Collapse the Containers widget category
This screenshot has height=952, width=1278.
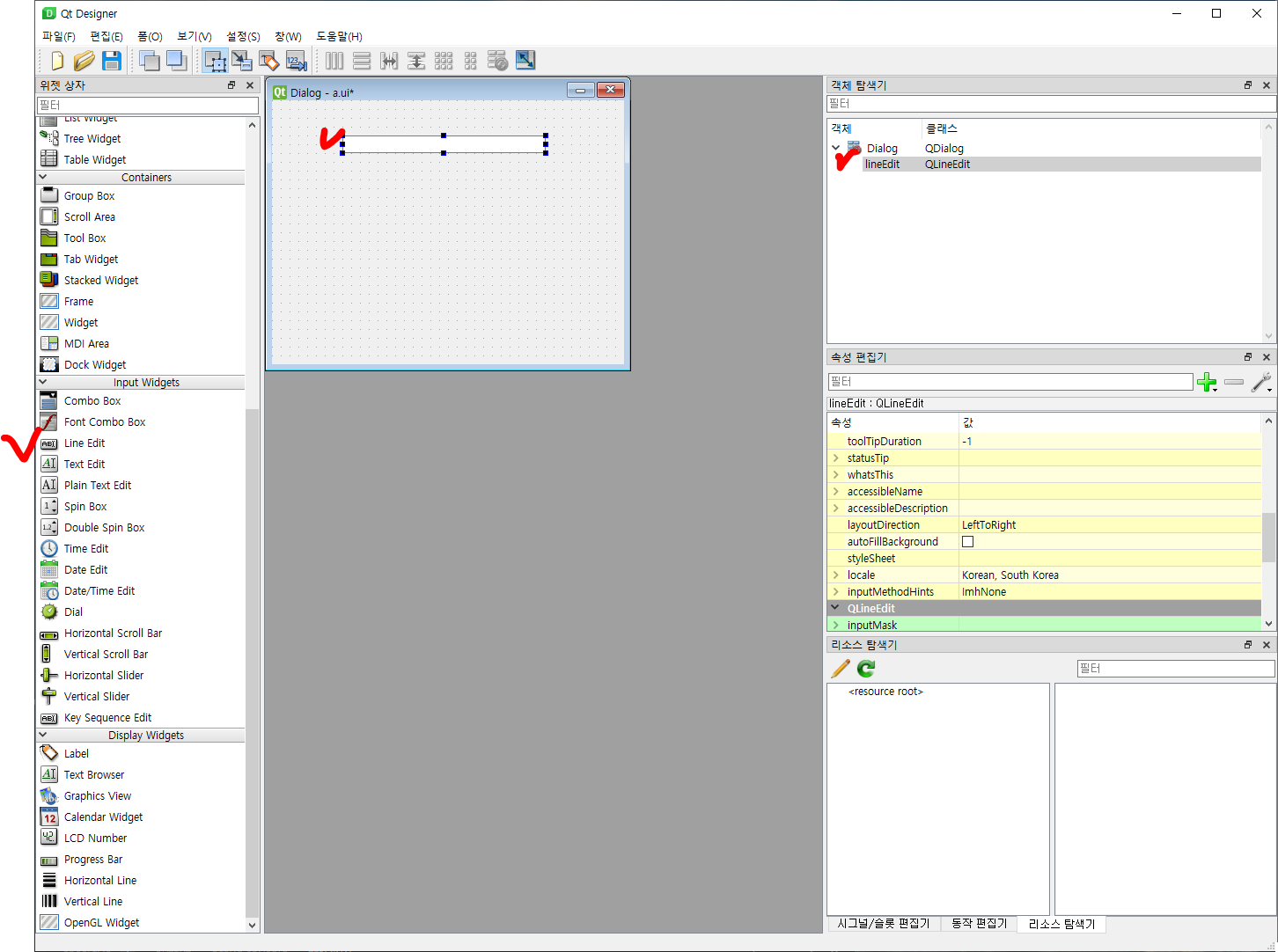43,177
